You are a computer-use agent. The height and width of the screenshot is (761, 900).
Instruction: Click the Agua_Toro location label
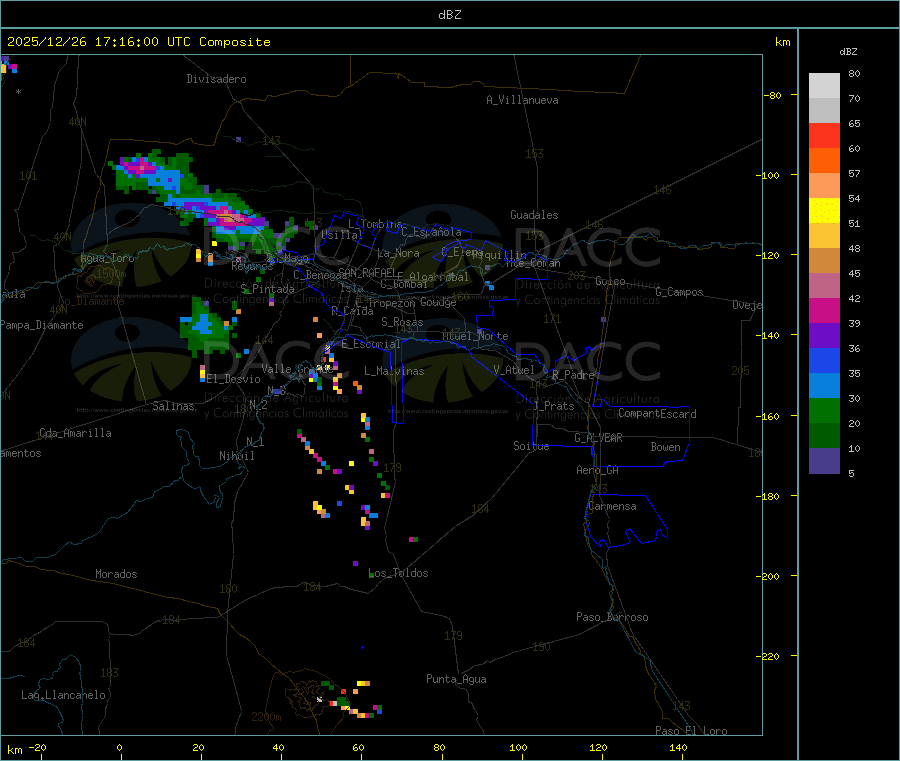107,258
